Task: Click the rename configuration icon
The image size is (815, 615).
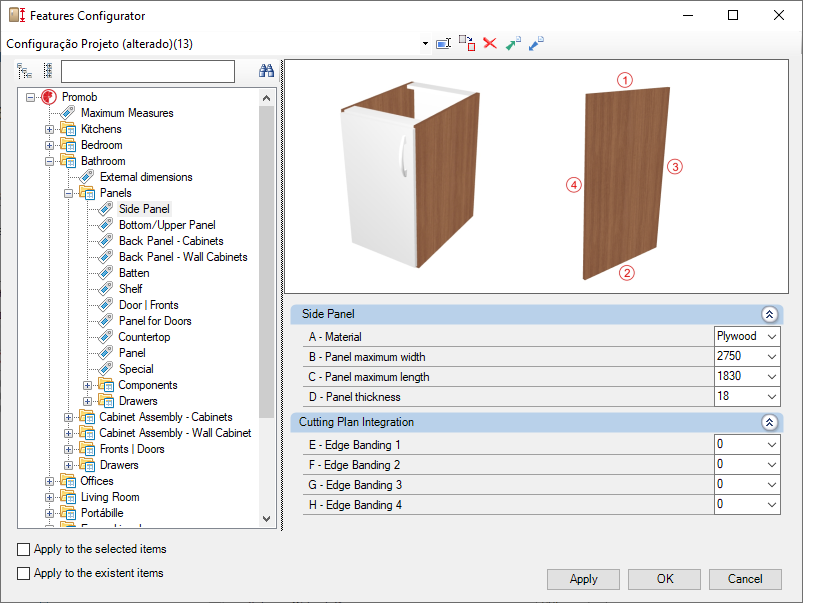Action: click(443, 44)
